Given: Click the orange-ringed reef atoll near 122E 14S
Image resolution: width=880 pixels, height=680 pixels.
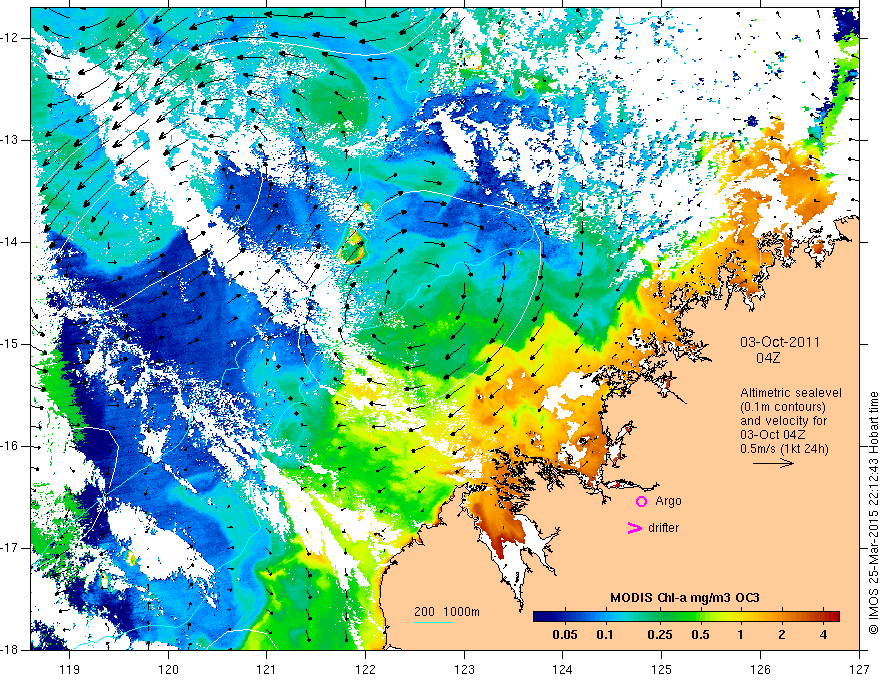Looking at the screenshot, I should (x=352, y=246).
